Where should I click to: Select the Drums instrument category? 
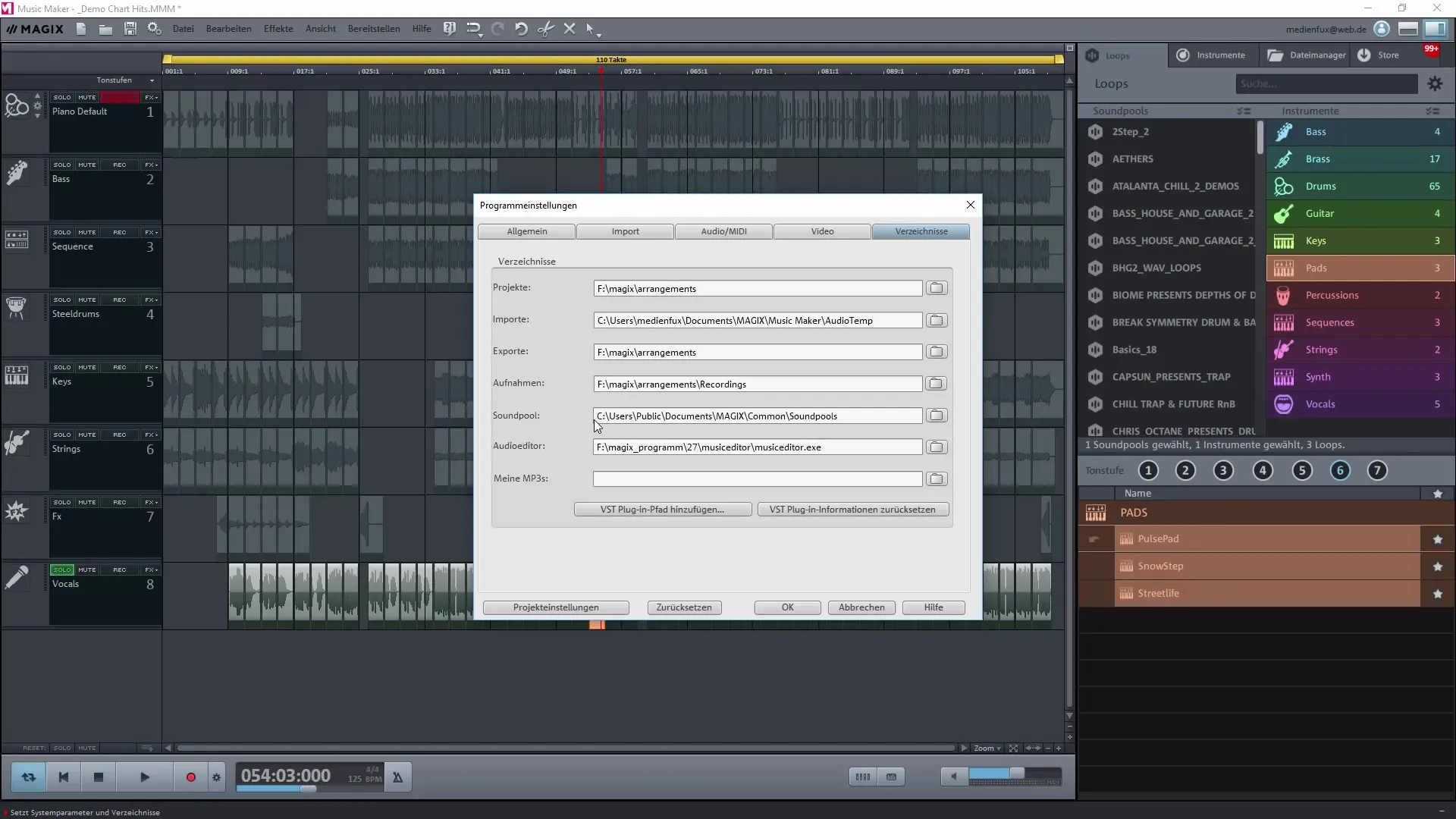(x=1360, y=187)
